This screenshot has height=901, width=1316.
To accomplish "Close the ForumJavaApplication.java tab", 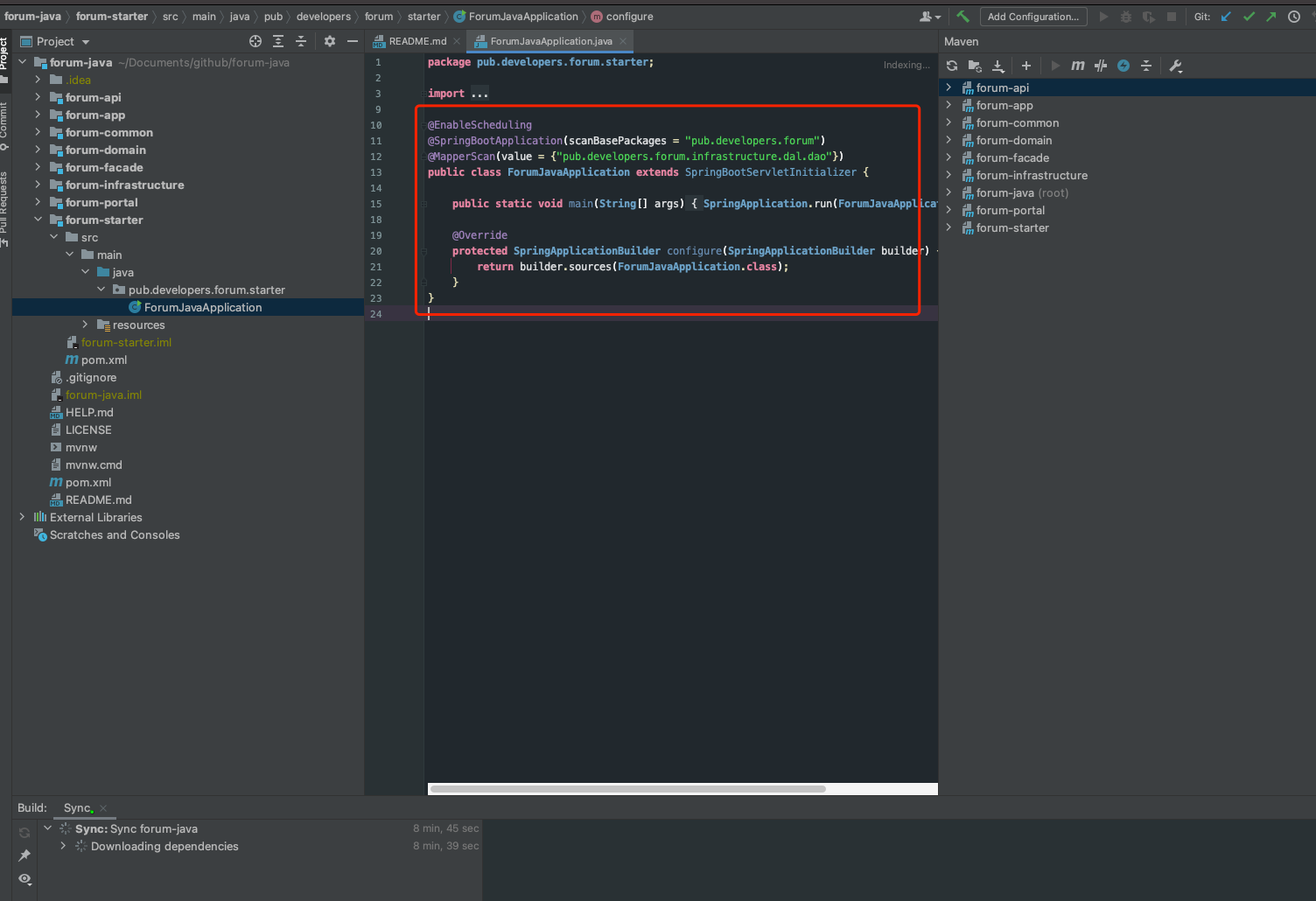I will [623, 41].
